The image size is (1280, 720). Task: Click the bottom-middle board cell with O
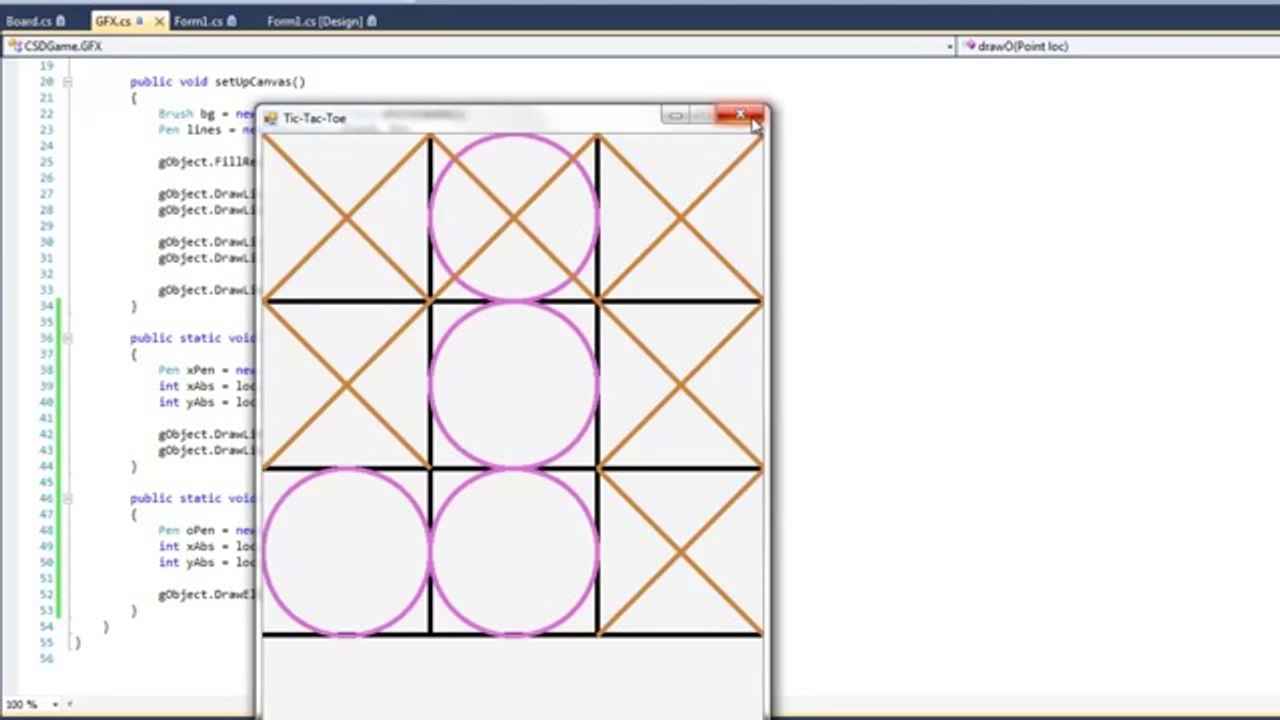click(514, 551)
